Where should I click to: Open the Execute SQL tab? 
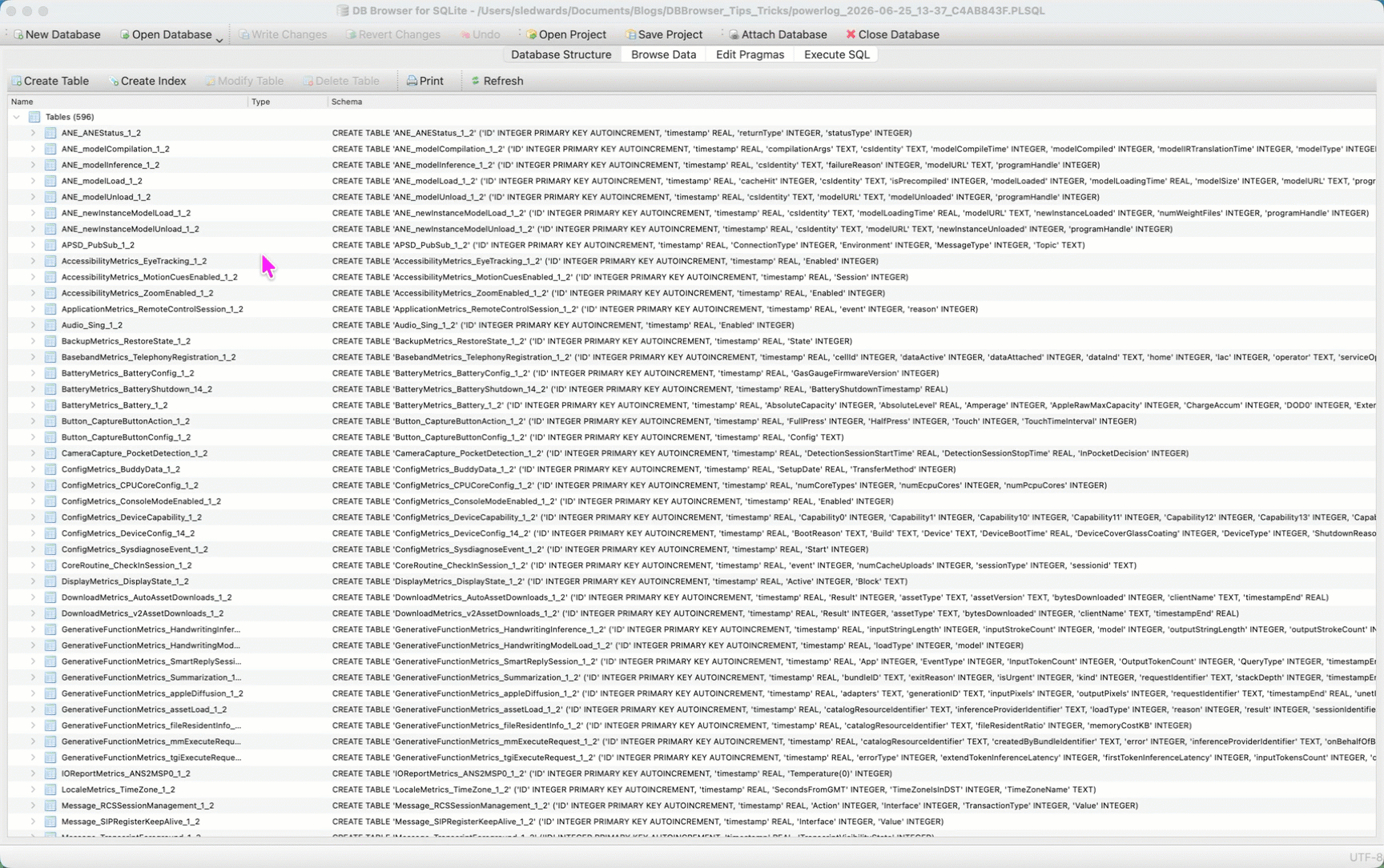click(836, 54)
